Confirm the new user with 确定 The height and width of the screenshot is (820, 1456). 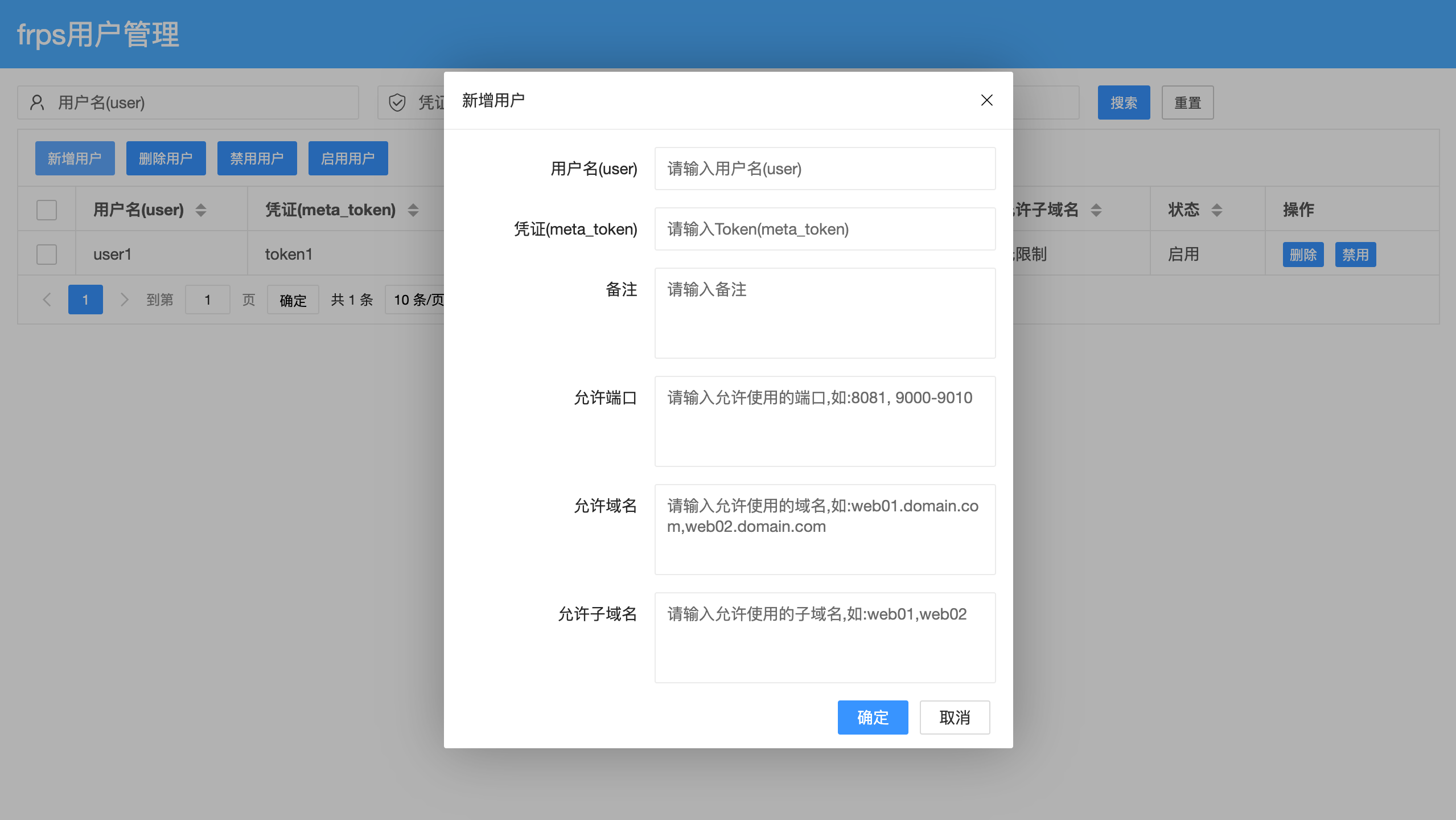pos(872,717)
